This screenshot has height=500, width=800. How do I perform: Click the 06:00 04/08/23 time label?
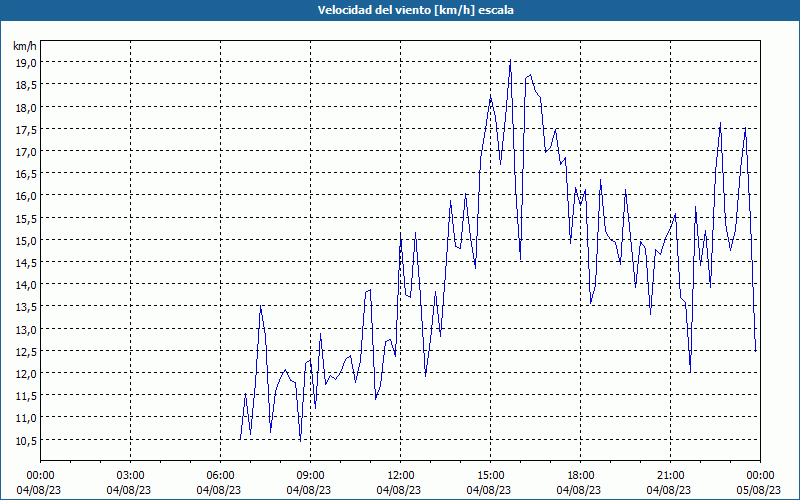tap(219, 483)
